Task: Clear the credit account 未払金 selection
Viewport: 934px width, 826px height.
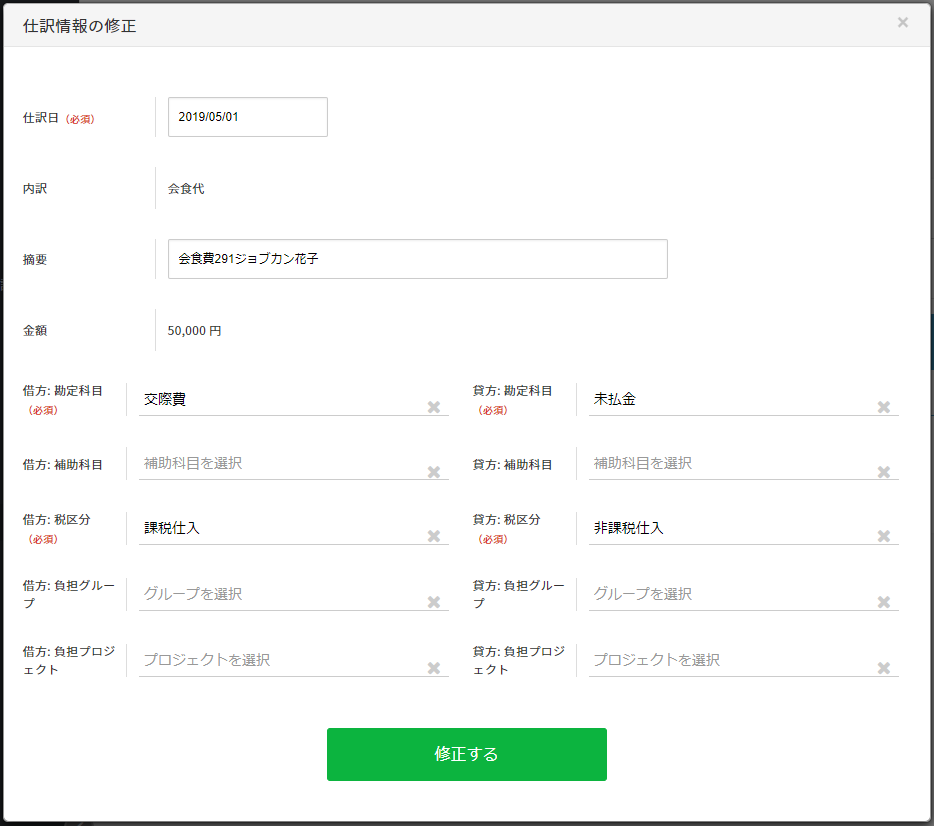Action: click(884, 407)
